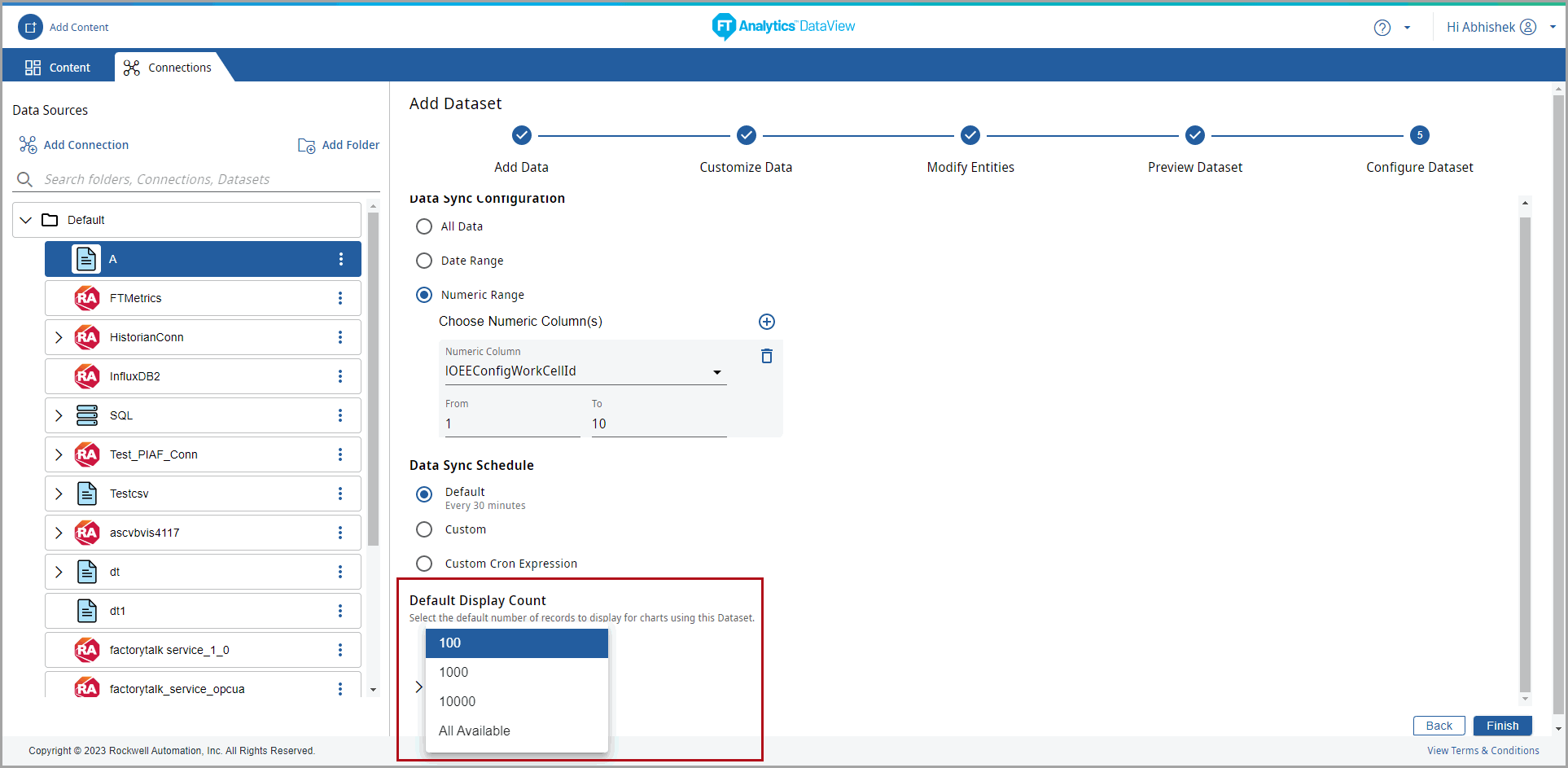Choose 10000 from display count list

click(458, 701)
